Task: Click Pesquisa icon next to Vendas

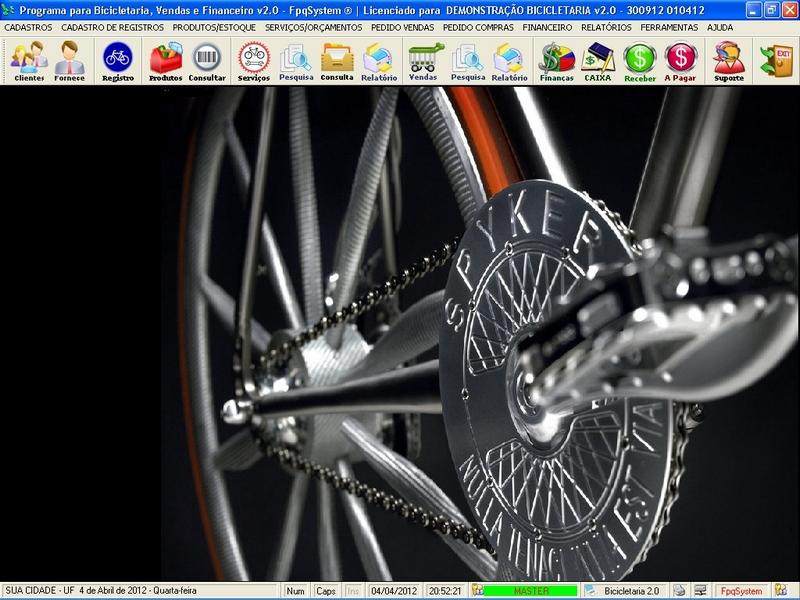Action: 468,61
